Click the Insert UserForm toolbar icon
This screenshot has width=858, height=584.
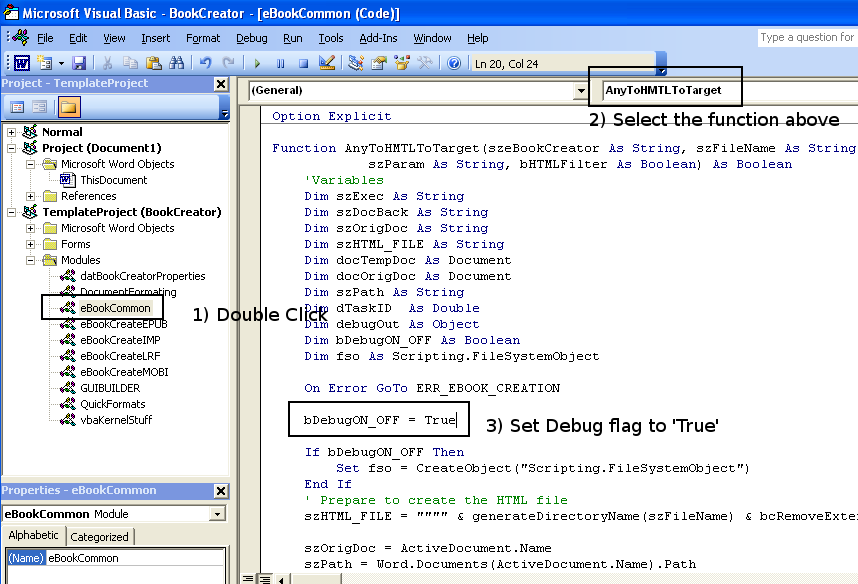click(x=45, y=63)
